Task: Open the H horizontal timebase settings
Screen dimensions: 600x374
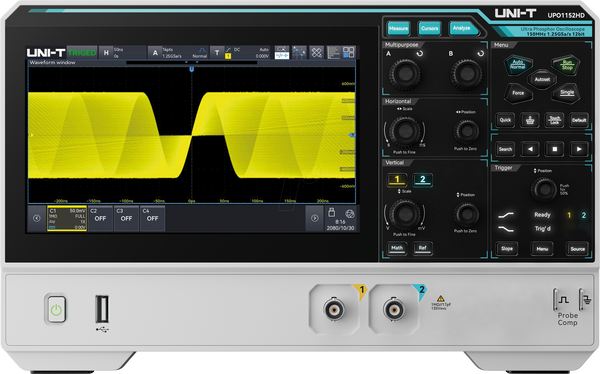Action: (122, 52)
